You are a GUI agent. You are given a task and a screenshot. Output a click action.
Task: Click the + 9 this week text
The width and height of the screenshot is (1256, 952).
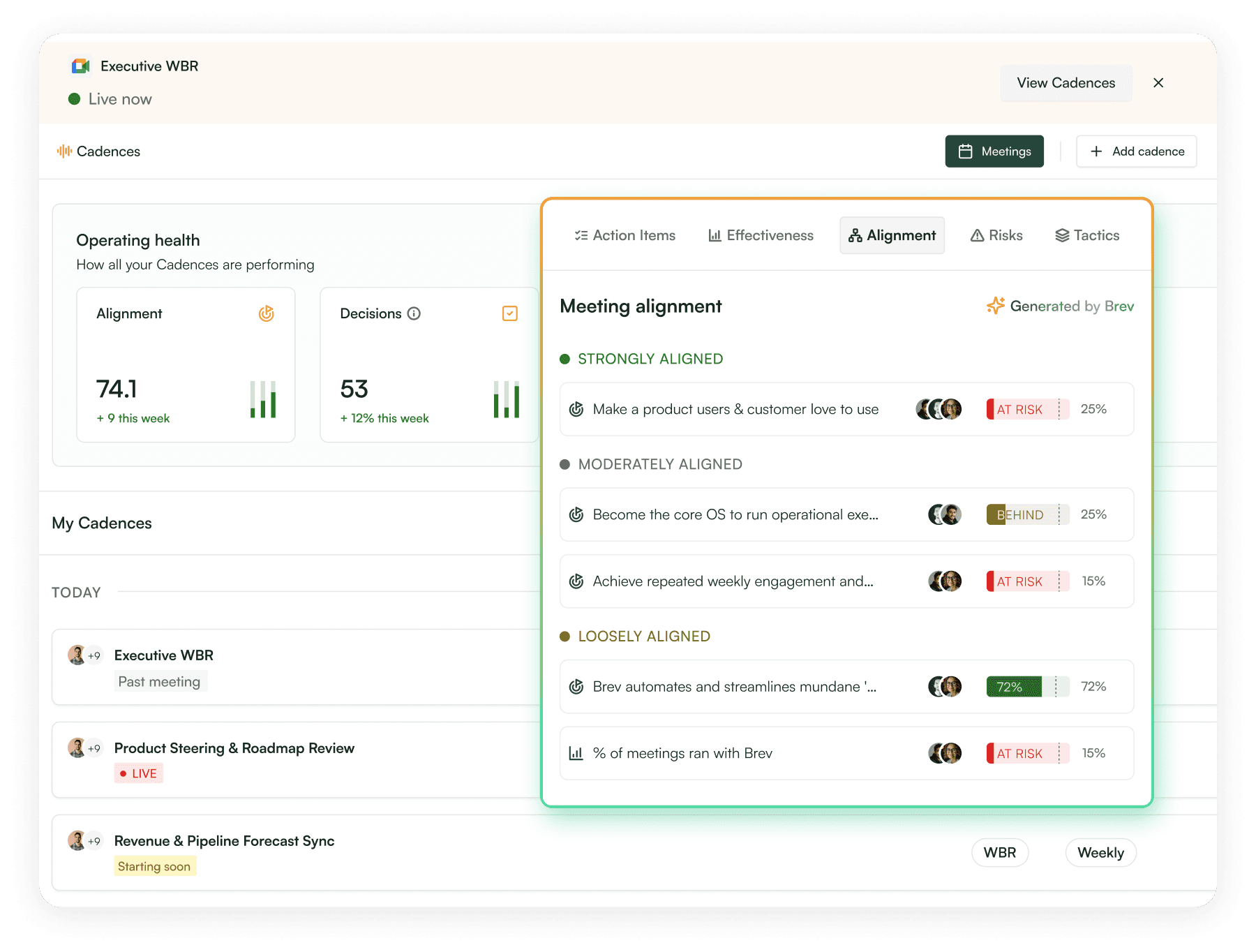pyautogui.click(x=133, y=419)
